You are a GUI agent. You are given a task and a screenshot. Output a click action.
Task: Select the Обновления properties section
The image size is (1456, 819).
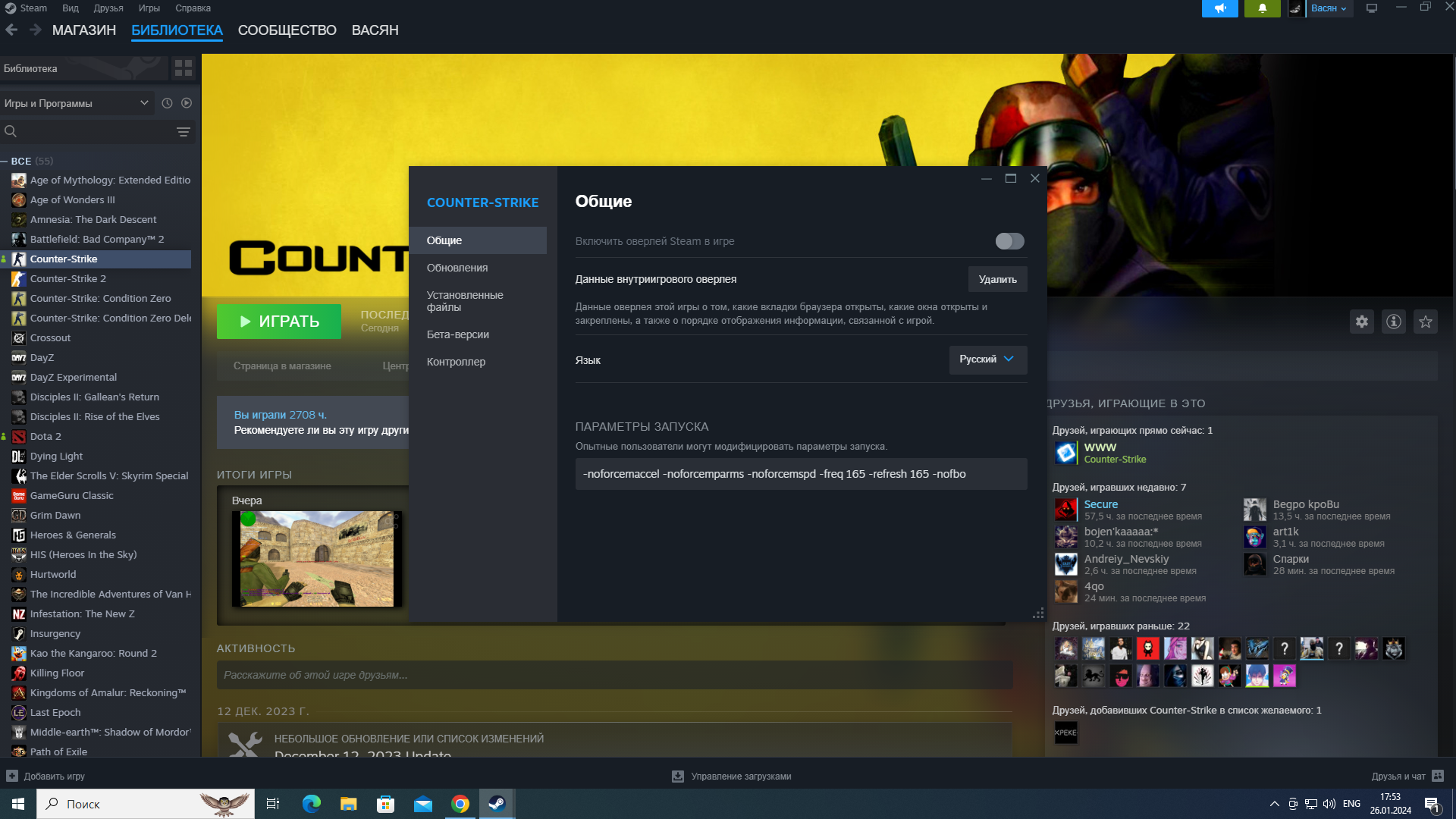point(478,268)
